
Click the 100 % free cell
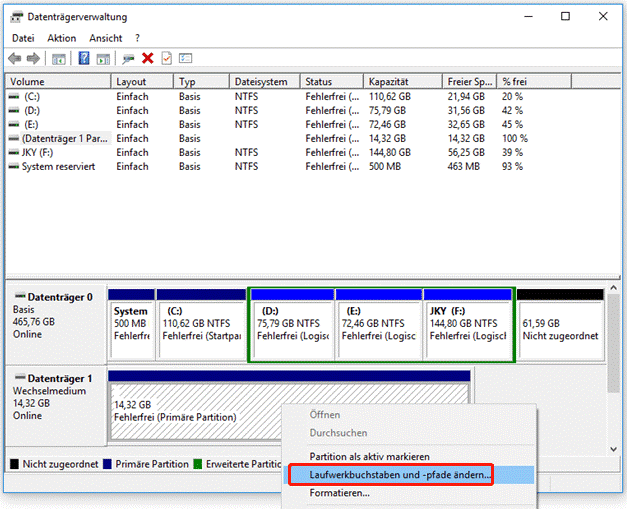[x=515, y=138]
